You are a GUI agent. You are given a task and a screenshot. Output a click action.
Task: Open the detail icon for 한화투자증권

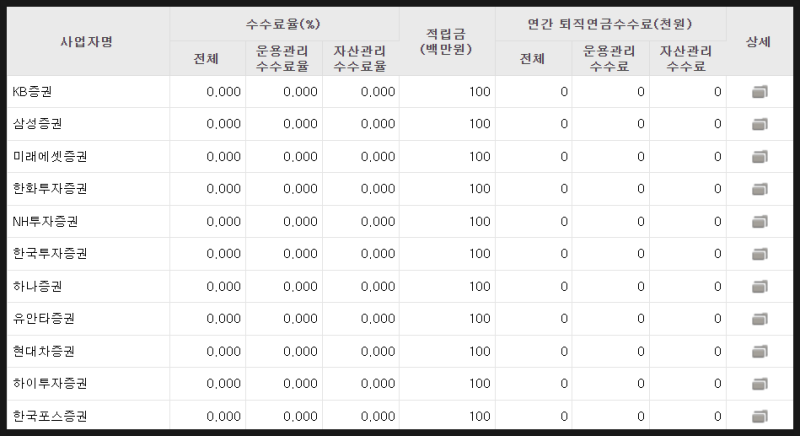point(760,189)
